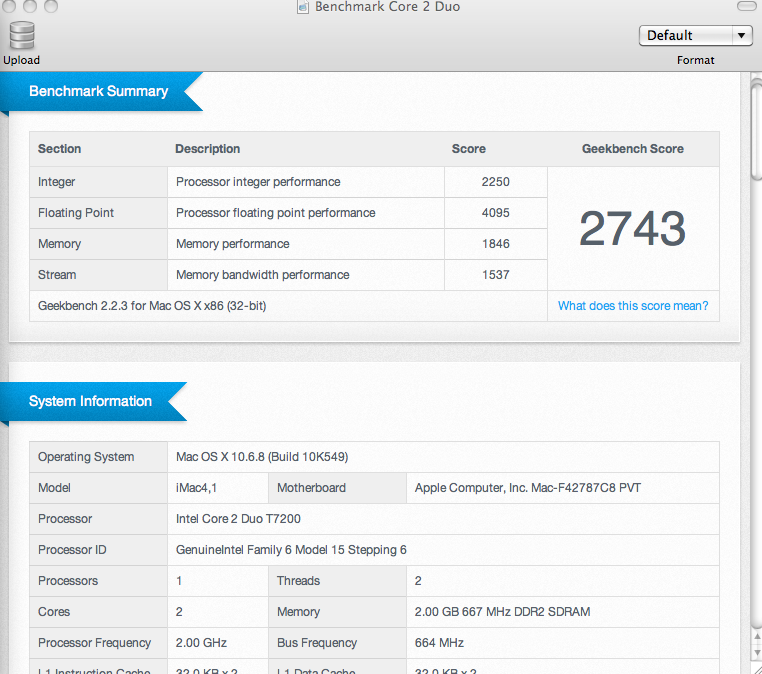The width and height of the screenshot is (762, 674).
Task: Click the Benchmark Summary banner heading
Action: (x=99, y=91)
